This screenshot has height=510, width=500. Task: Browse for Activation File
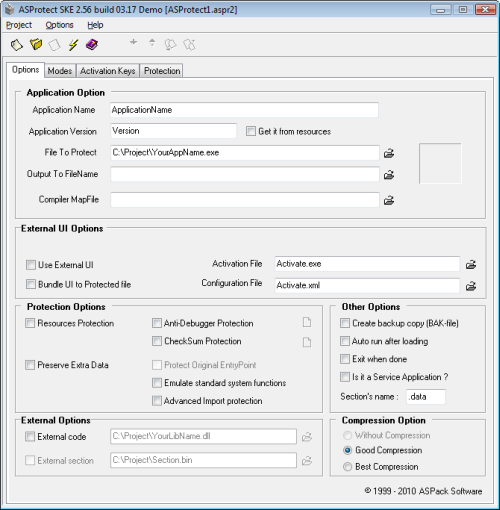[471, 265]
